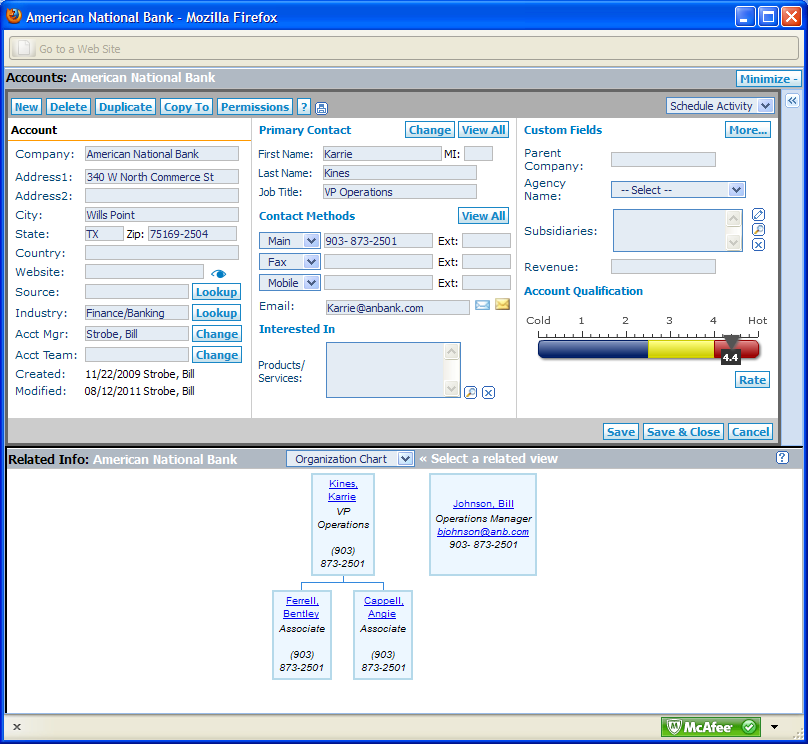Screen dimensions: 808x745
Task: Click Firefox logo in title bar
Action: (14, 16)
